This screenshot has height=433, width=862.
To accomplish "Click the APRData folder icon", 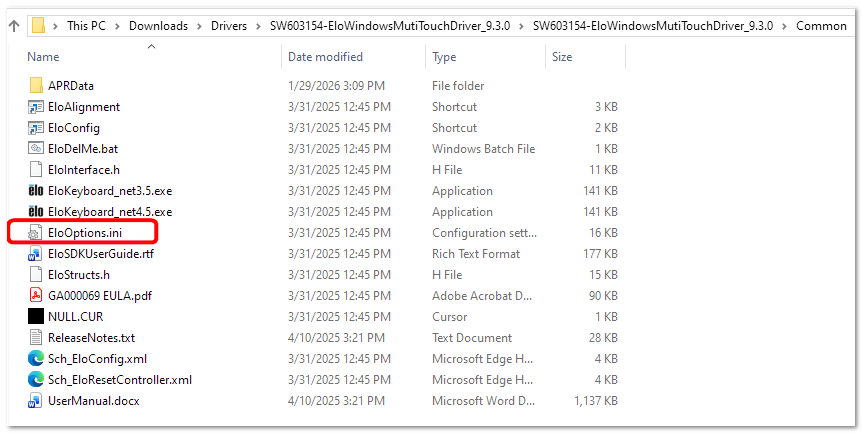I will tap(36, 86).
